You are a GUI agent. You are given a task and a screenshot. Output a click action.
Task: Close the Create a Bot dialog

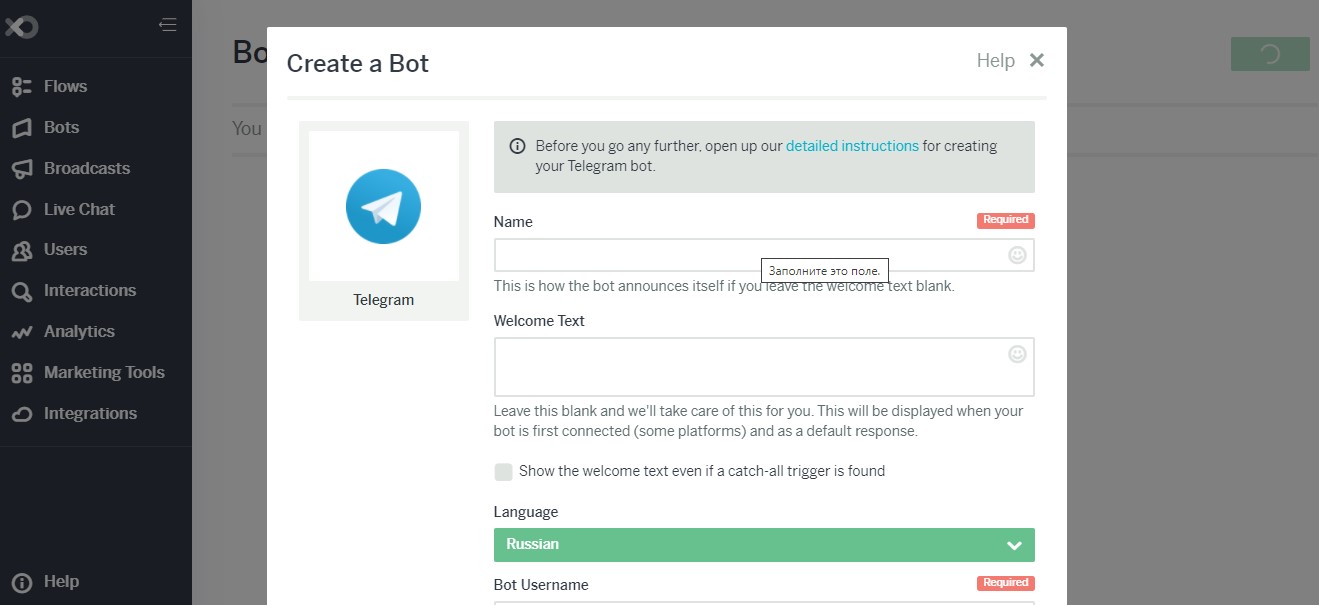click(1037, 60)
